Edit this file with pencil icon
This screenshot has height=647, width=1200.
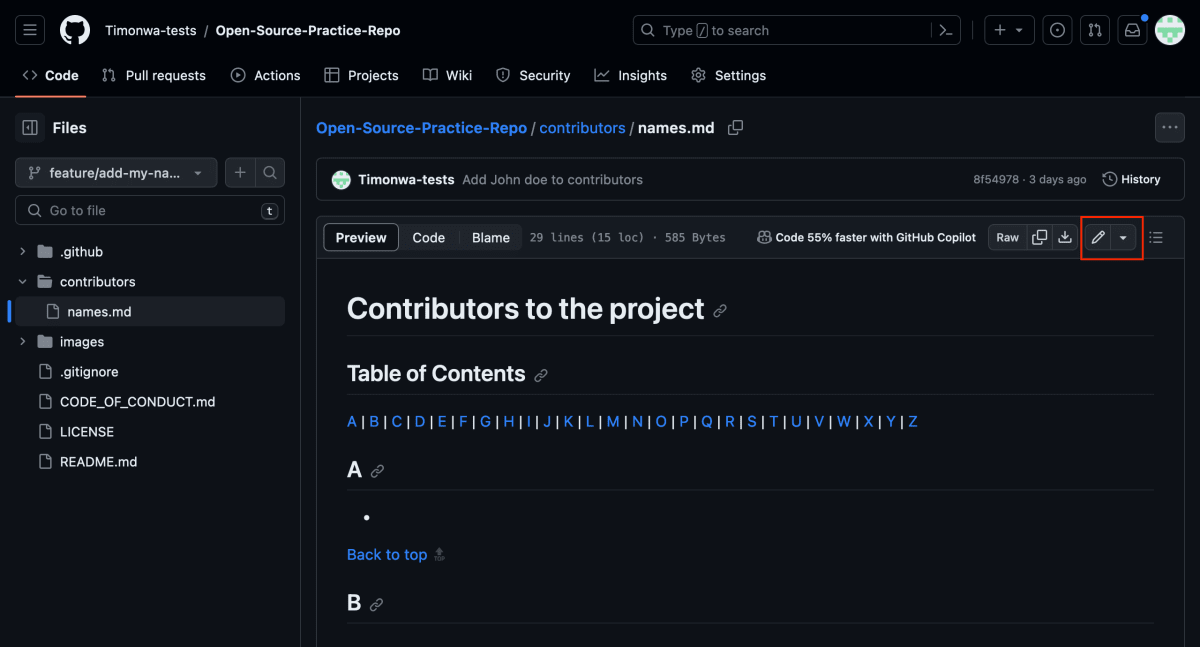click(1098, 237)
